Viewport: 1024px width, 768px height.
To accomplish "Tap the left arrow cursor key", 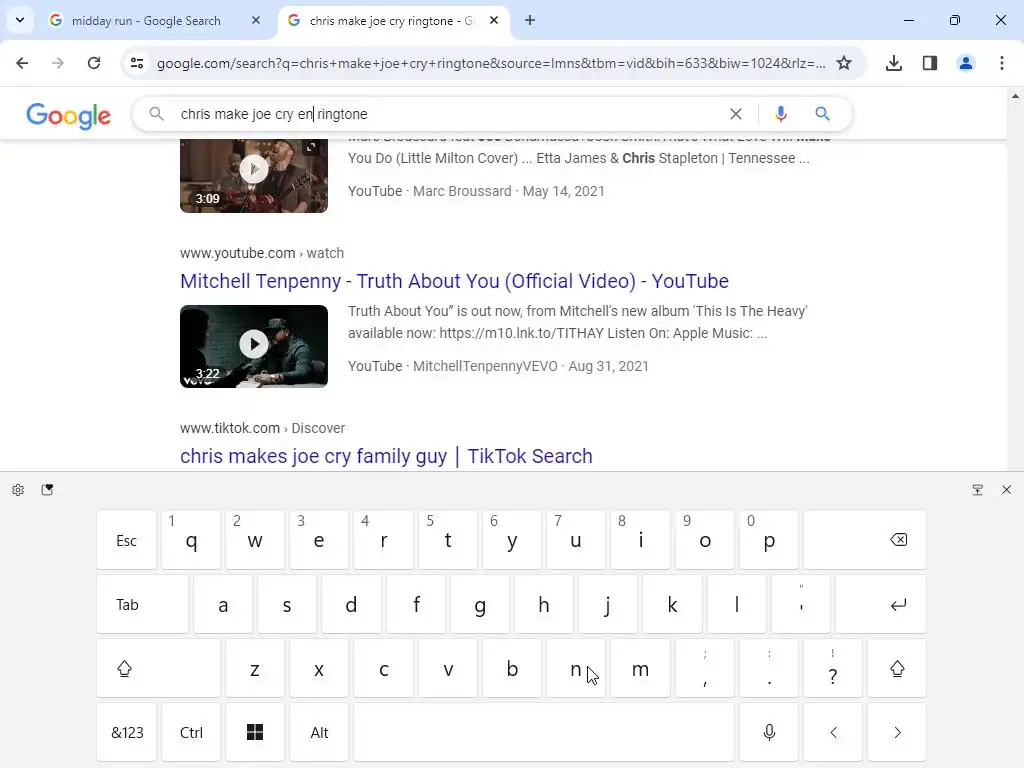I will tap(833, 732).
